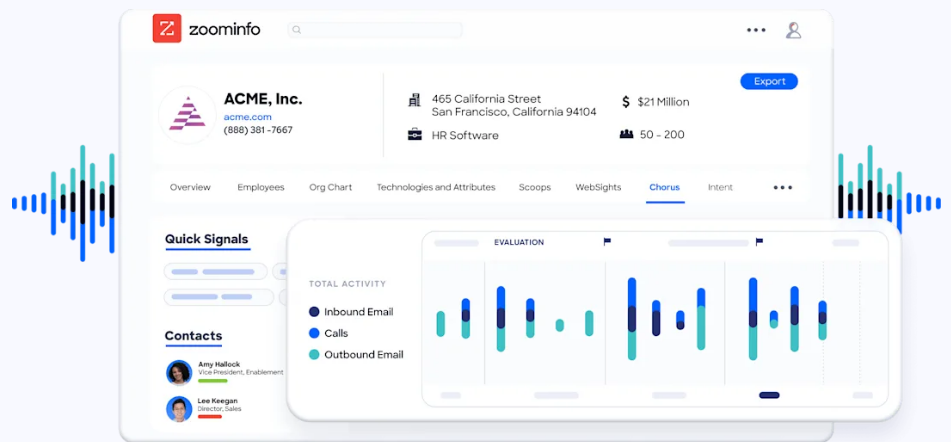
Task: Click the dollar revenue icon
Action: [x=626, y=102]
